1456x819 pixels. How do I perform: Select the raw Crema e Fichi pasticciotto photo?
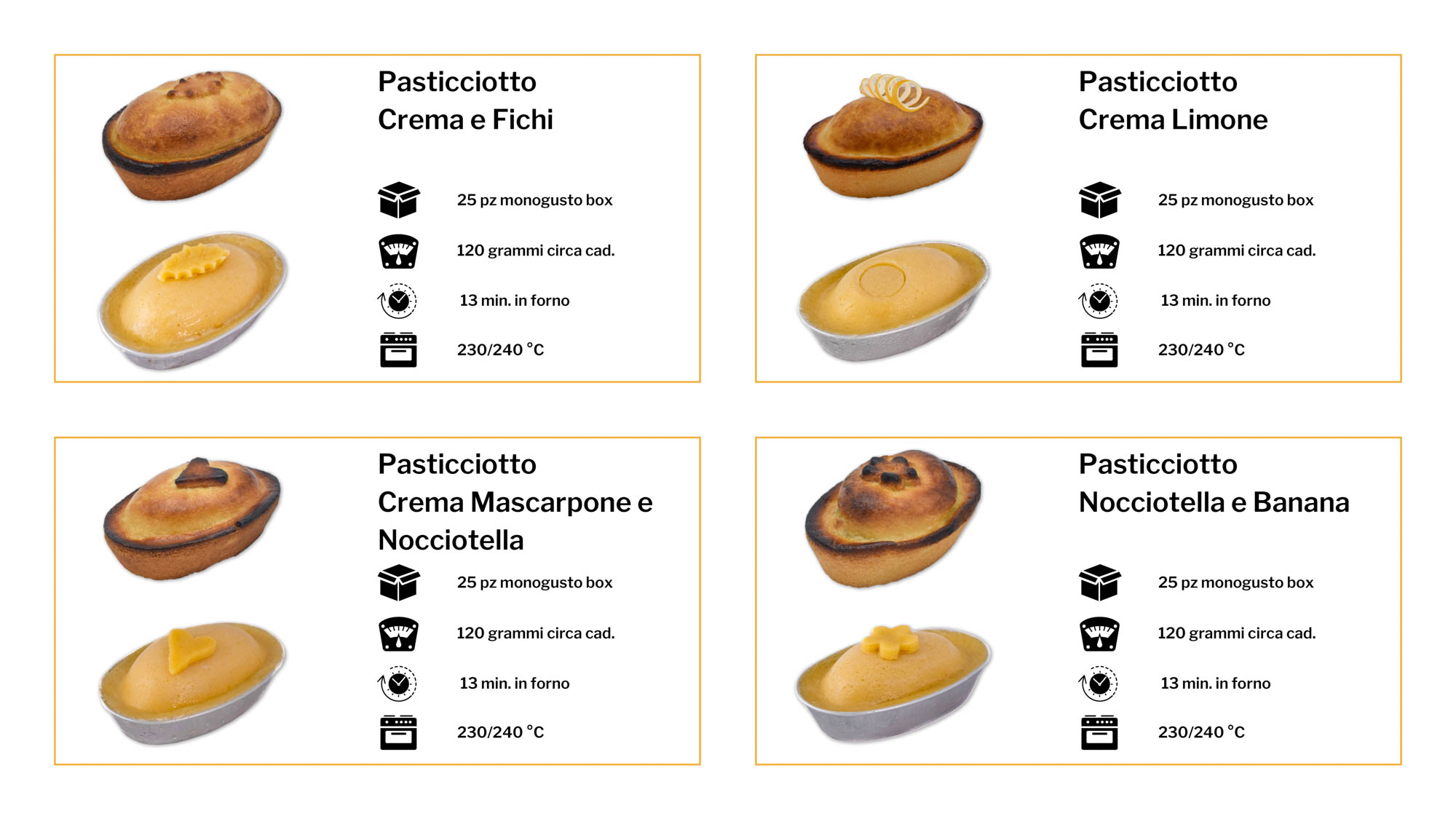pyautogui.click(x=192, y=300)
